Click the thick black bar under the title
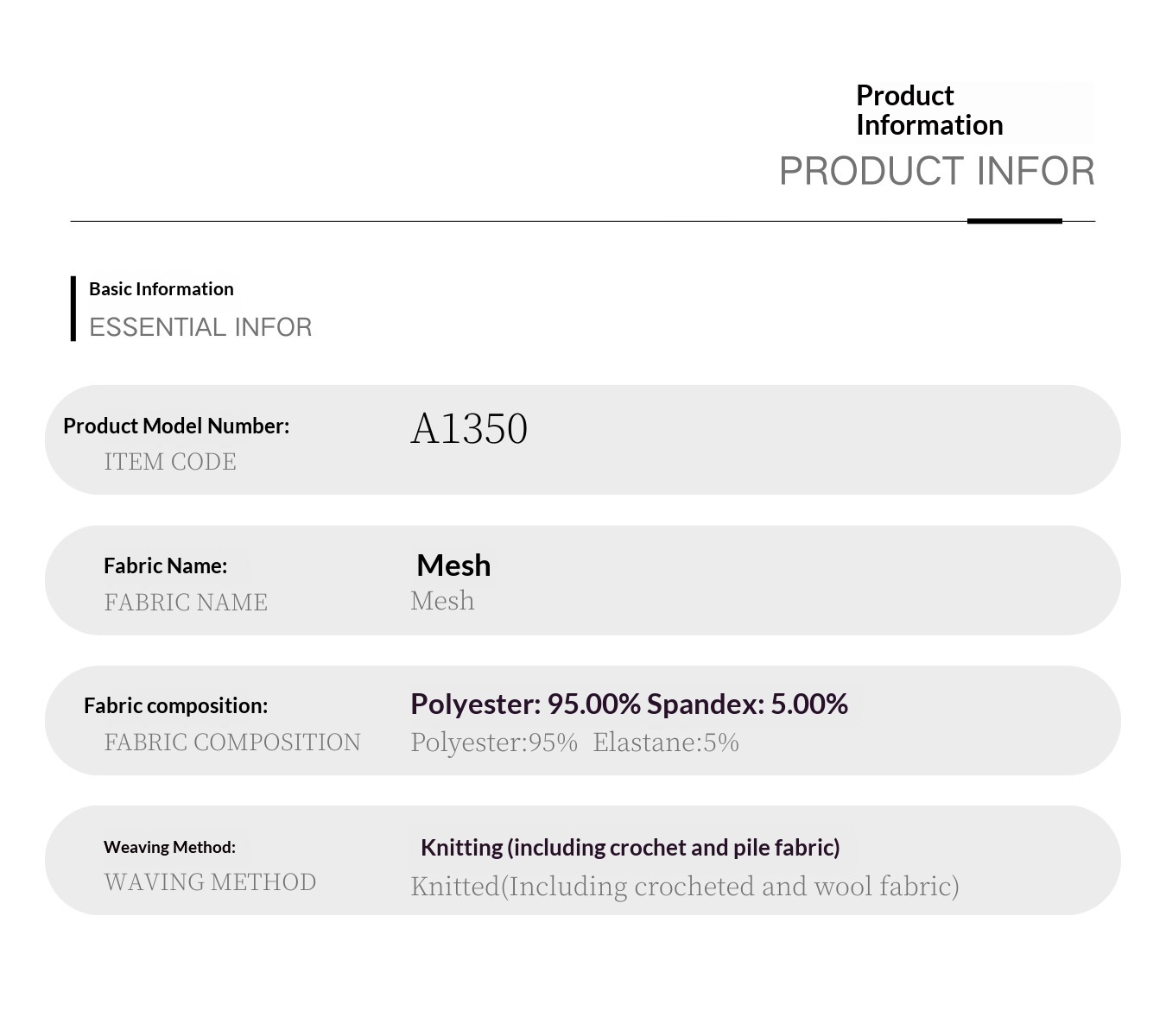This screenshot has width=1166, height=1036. 1014,221
